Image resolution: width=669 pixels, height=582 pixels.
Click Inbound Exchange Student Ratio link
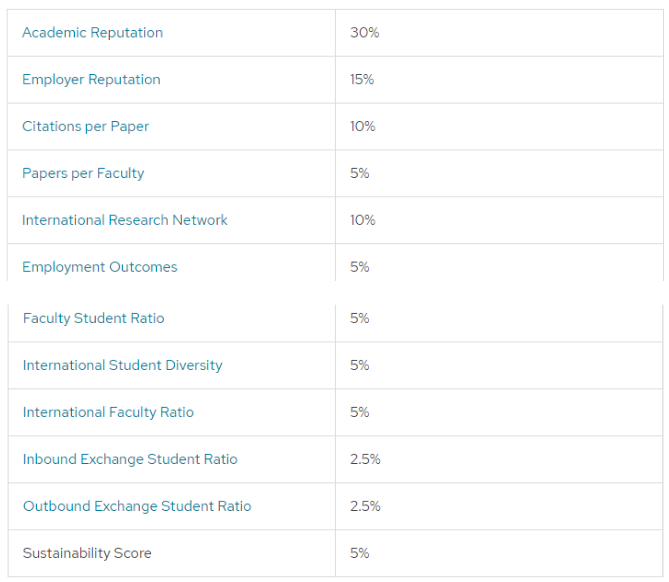130,459
